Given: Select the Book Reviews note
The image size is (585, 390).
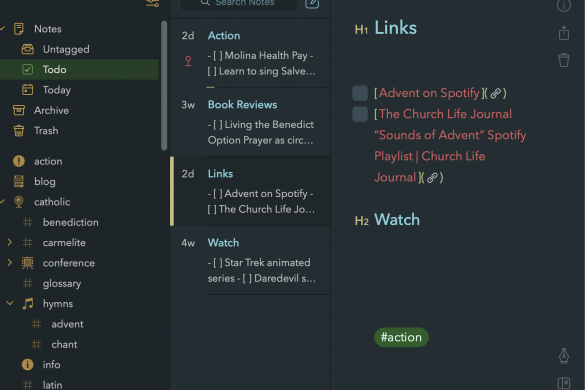Looking at the screenshot, I should (x=250, y=122).
